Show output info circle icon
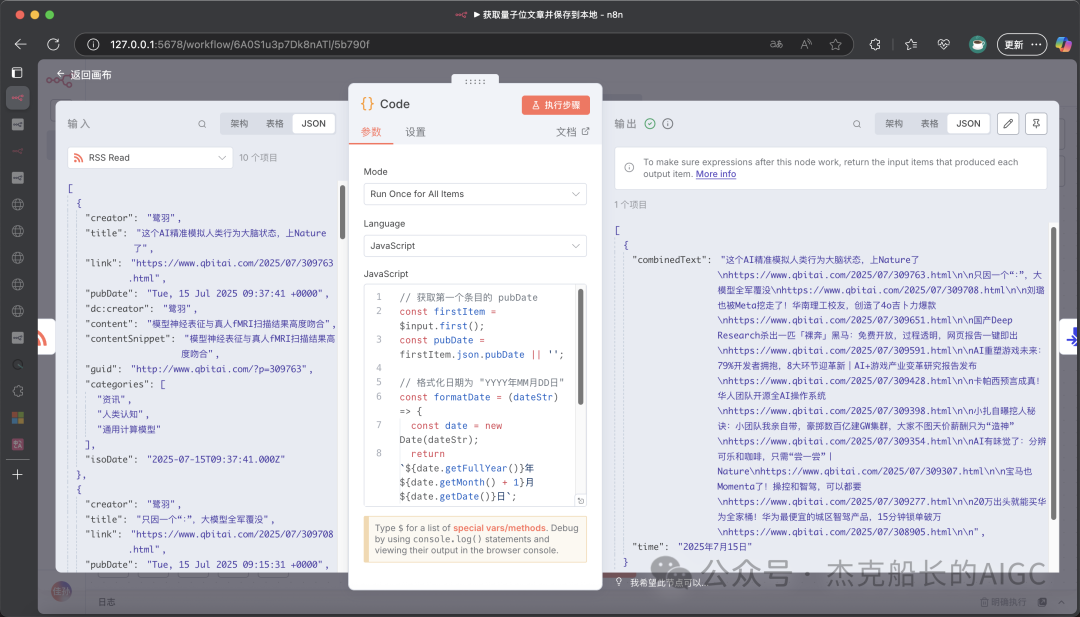1080x617 pixels. (x=667, y=124)
